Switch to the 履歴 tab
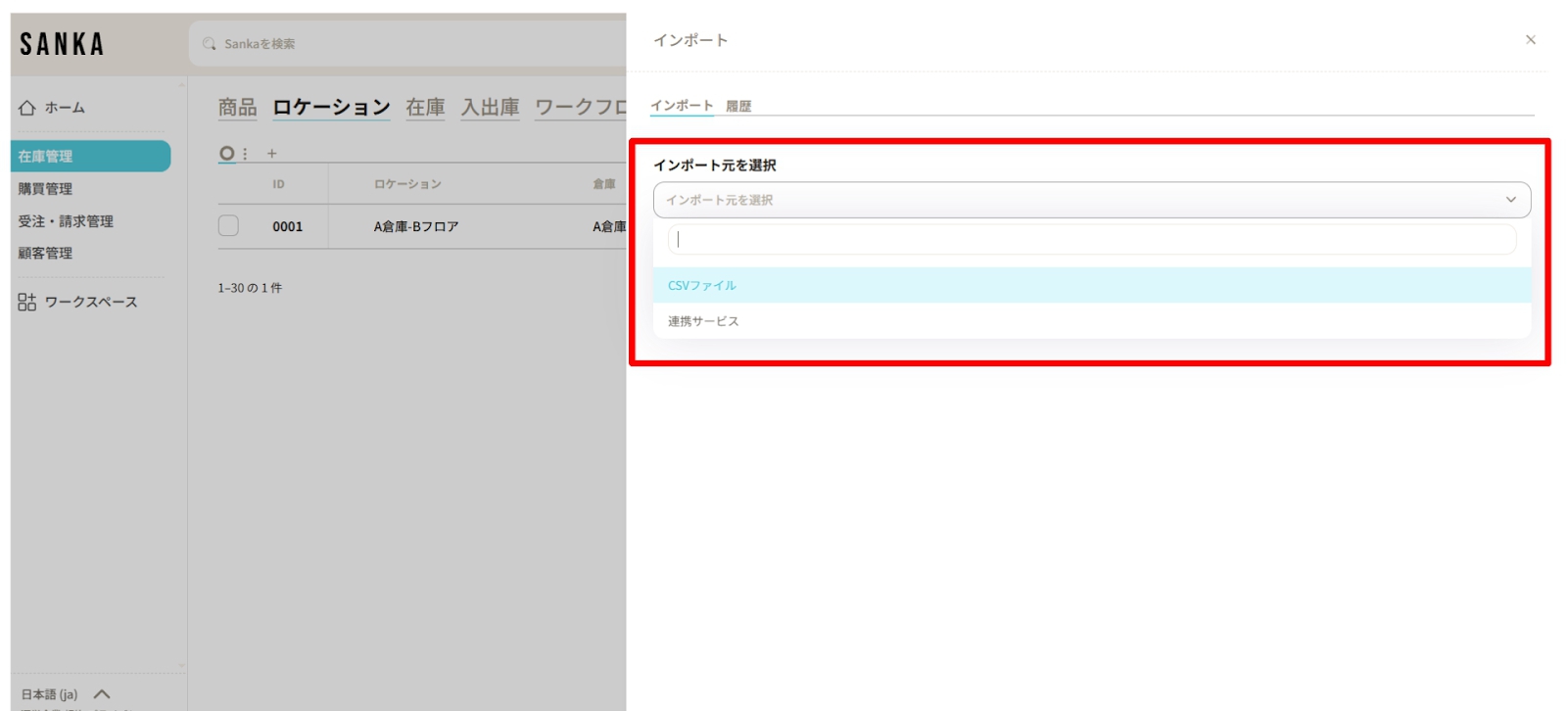1568x711 pixels. (x=738, y=106)
